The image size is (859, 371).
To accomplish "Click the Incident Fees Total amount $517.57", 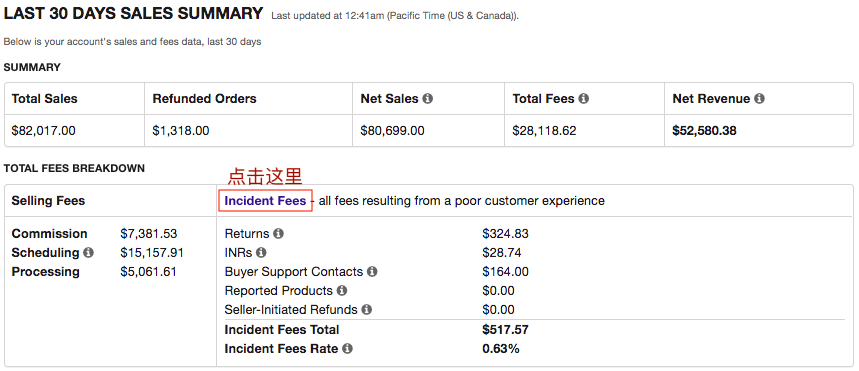I will (506, 329).
